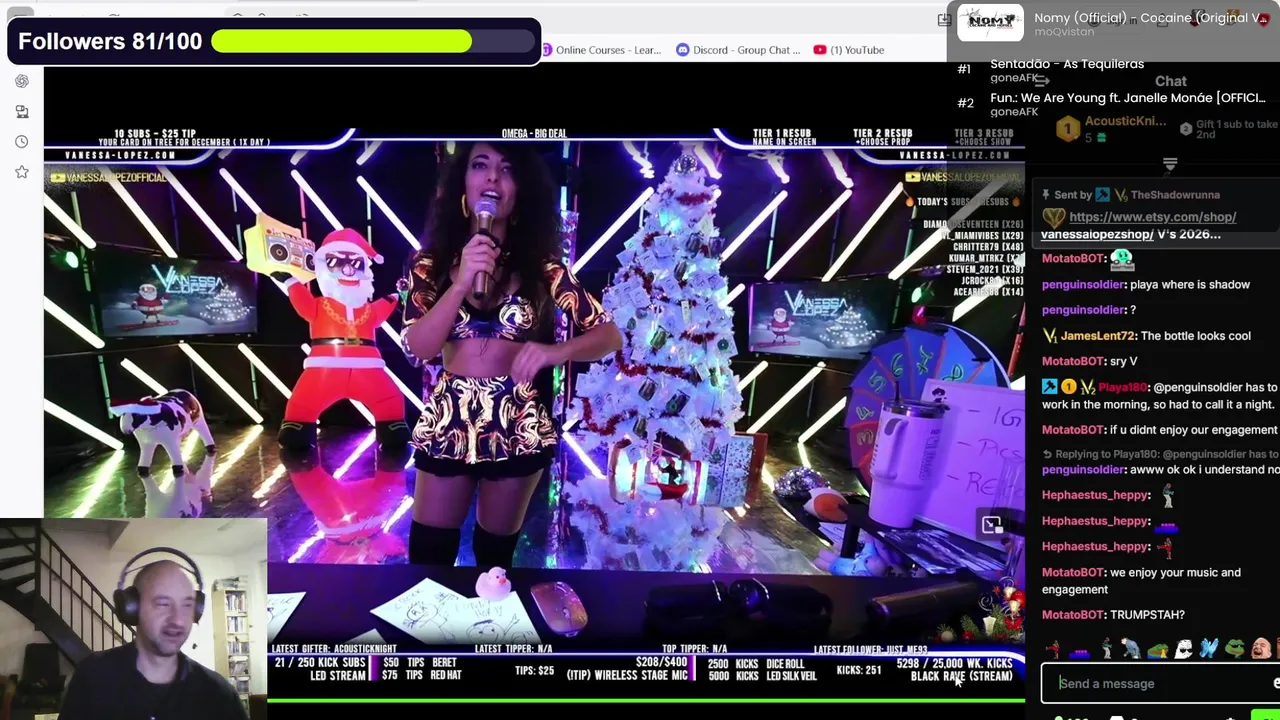Click the Nomy (Official) - Cocaine song title
1280x720 pixels.
pyautogui.click(x=1152, y=18)
